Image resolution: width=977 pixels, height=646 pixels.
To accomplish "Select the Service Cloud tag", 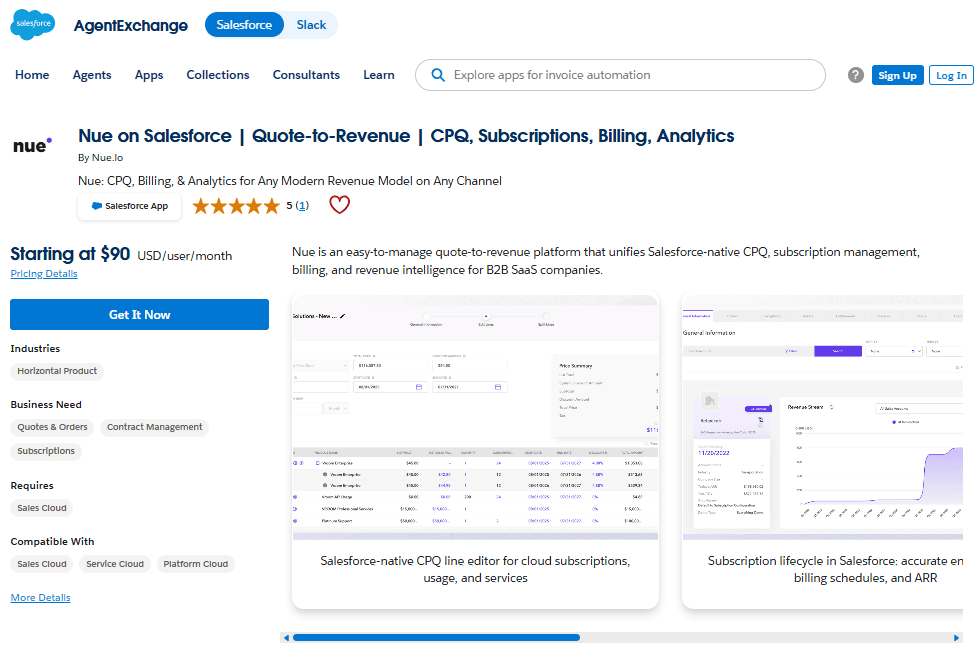I will tap(115, 564).
